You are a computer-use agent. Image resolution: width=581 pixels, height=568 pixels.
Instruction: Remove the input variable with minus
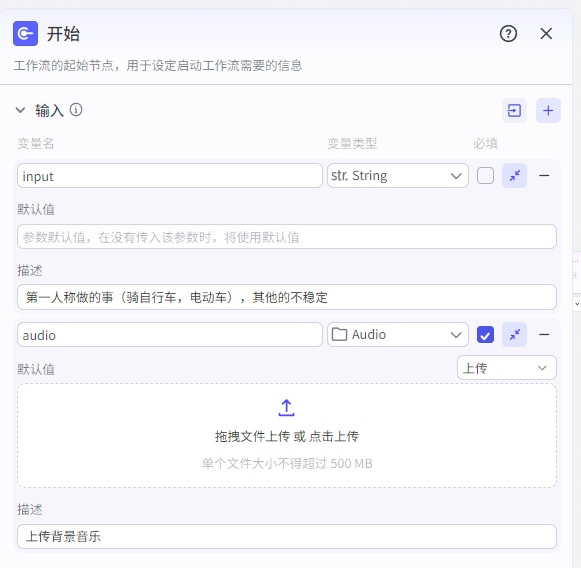point(544,175)
